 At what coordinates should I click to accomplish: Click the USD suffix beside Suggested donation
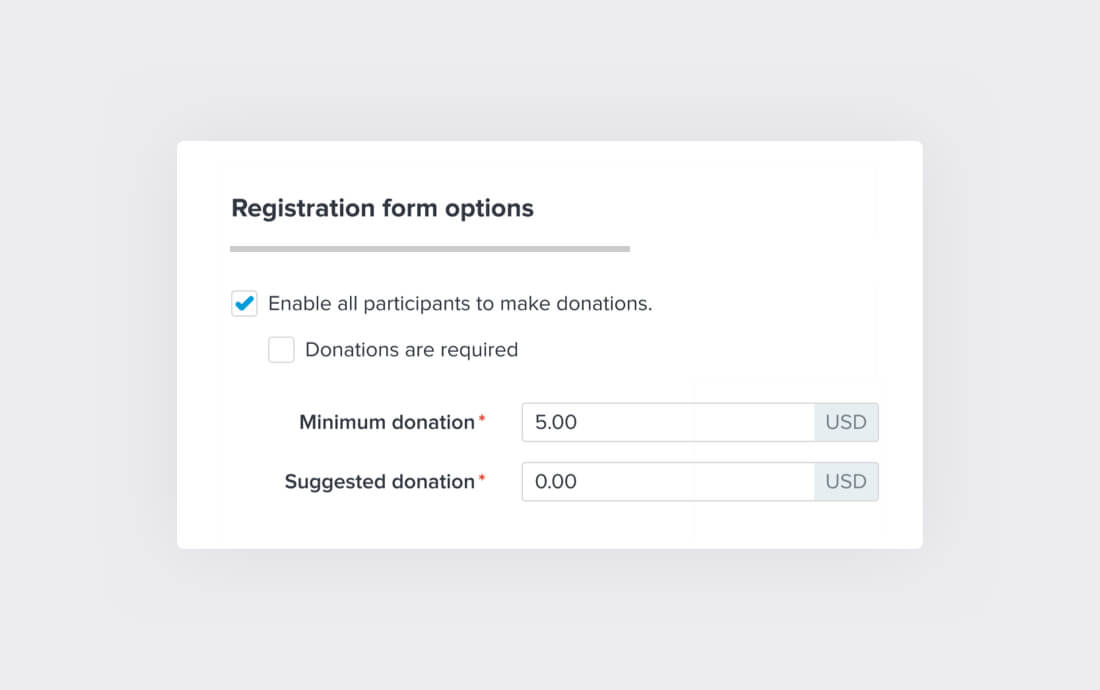click(846, 482)
